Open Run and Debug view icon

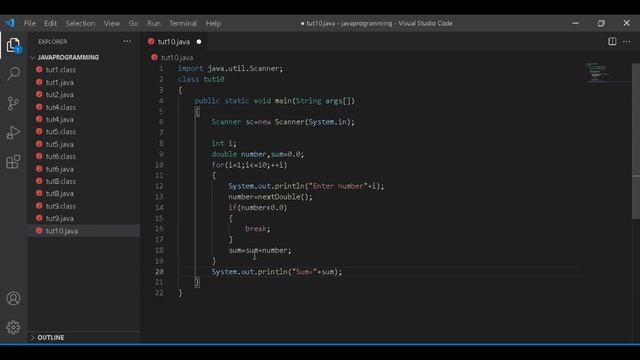(x=13, y=132)
